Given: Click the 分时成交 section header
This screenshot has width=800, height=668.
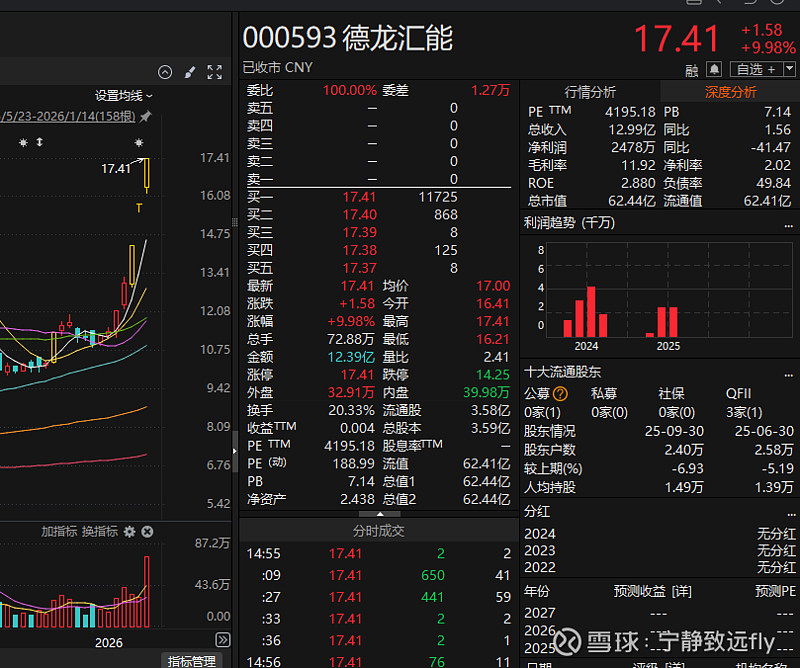Looking at the screenshot, I should click(x=379, y=531).
